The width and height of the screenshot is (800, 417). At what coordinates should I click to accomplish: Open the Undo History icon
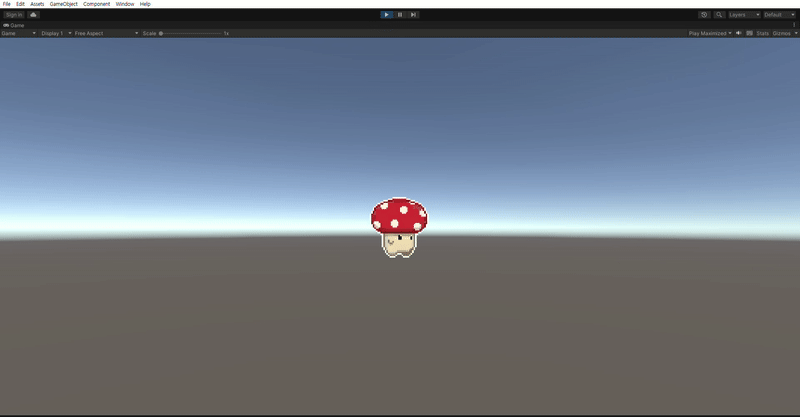point(704,15)
